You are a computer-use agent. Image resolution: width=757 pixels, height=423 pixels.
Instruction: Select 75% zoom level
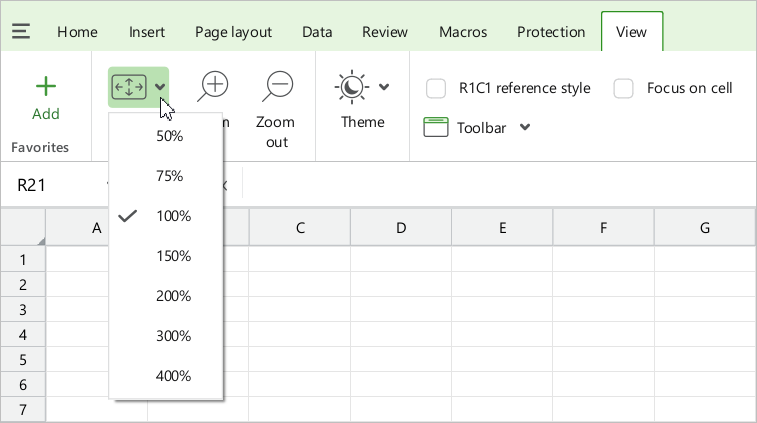pyautogui.click(x=166, y=176)
